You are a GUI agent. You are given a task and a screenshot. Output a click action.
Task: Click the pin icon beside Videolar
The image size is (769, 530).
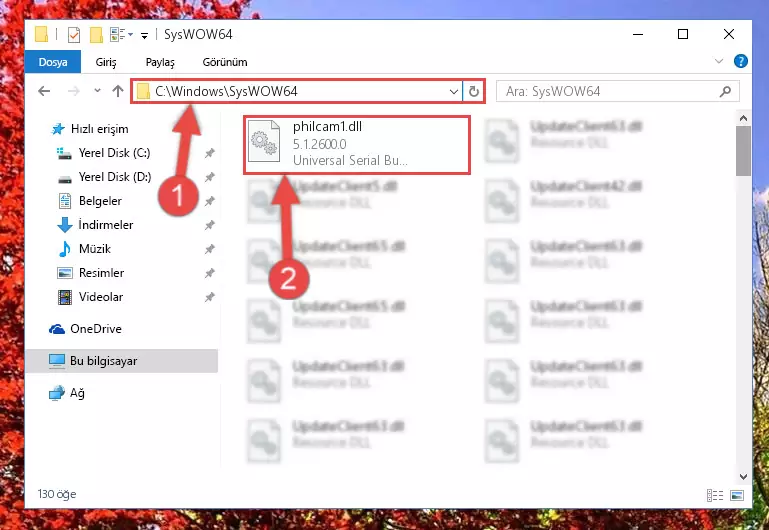pos(209,297)
